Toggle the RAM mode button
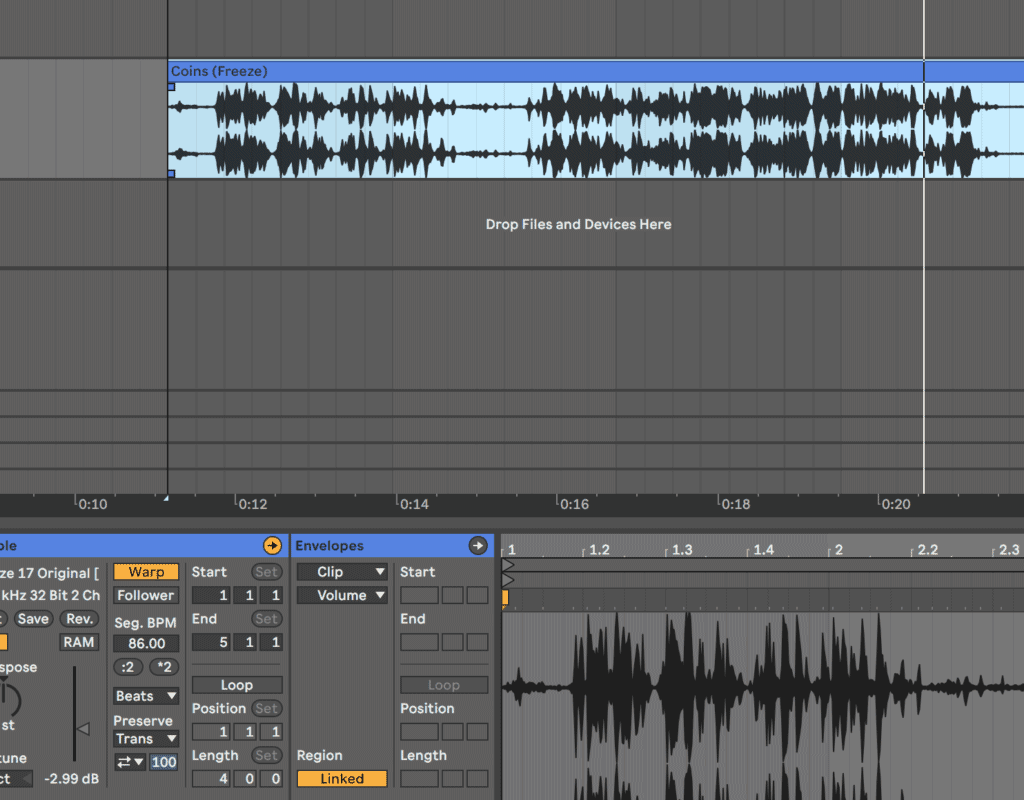The height and width of the screenshot is (800, 1024). click(x=79, y=642)
